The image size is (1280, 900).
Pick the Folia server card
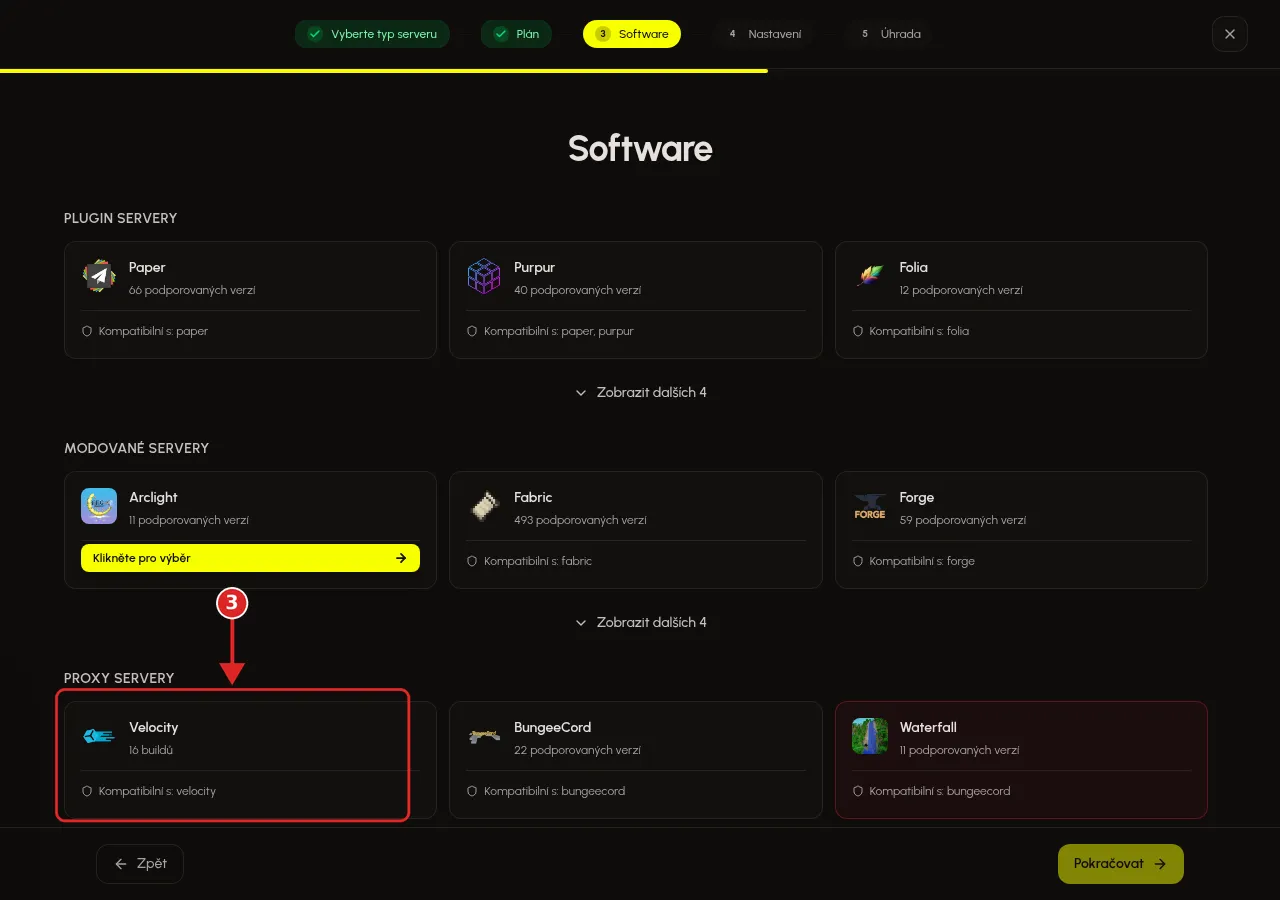pyautogui.click(x=1021, y=300)
